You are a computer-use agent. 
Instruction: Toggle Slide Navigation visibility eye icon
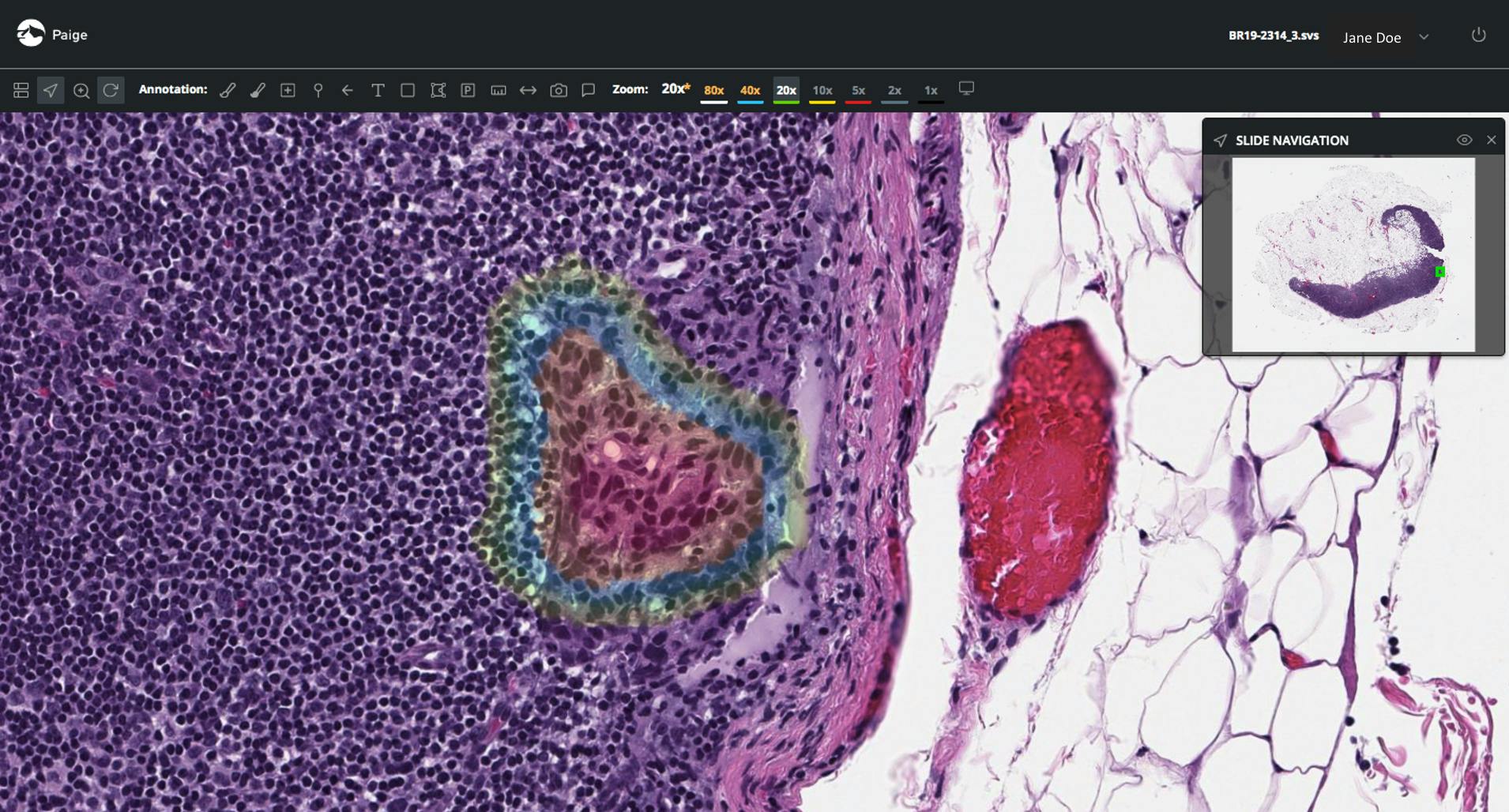point(1464,140)
